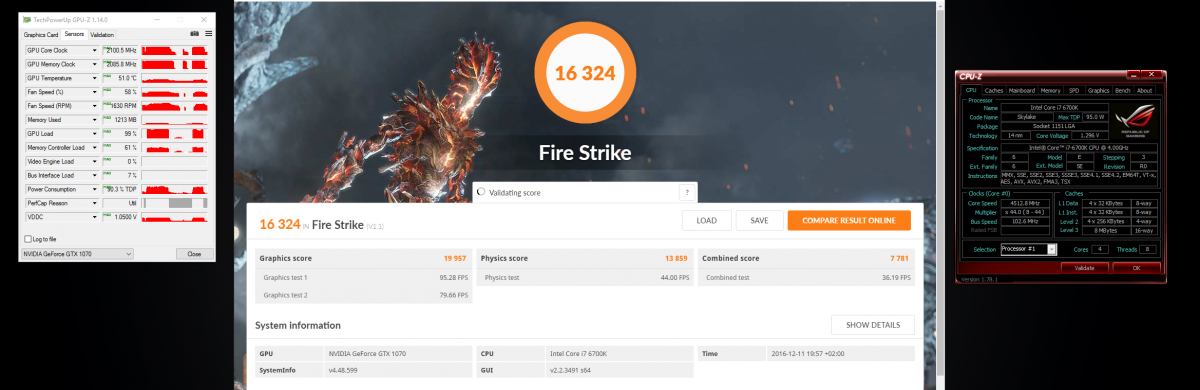Click the CPU-Z Validate button

click(x=1084, y=268)
